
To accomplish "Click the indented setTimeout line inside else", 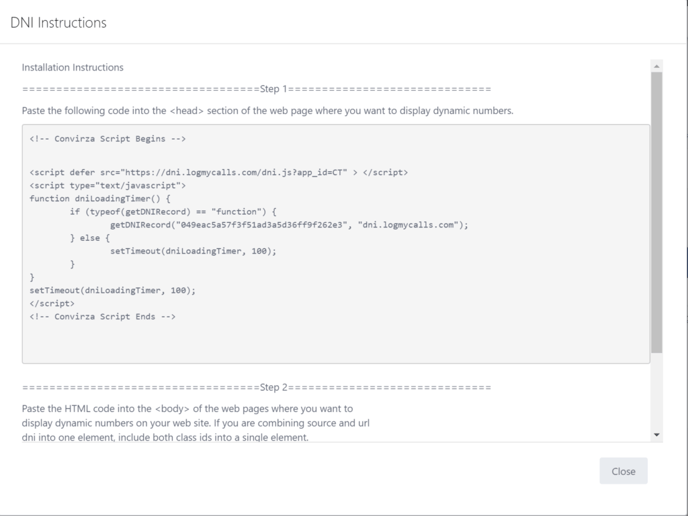I will click(x=193, y=251).
